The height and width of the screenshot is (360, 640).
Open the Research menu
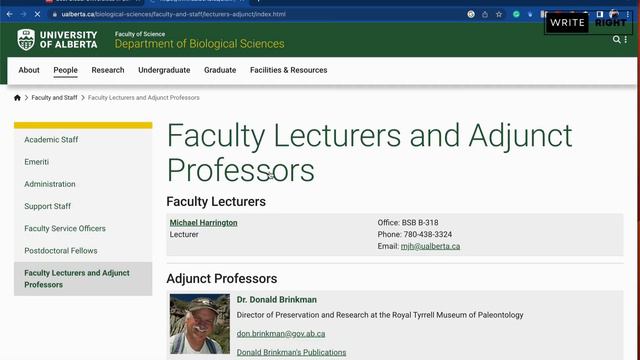click(108, 70)
